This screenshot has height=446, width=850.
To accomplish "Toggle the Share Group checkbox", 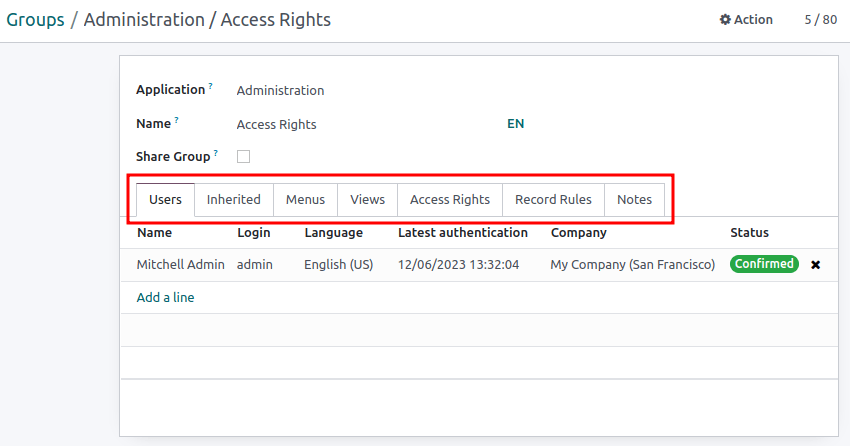I will (x=243, y=157).
